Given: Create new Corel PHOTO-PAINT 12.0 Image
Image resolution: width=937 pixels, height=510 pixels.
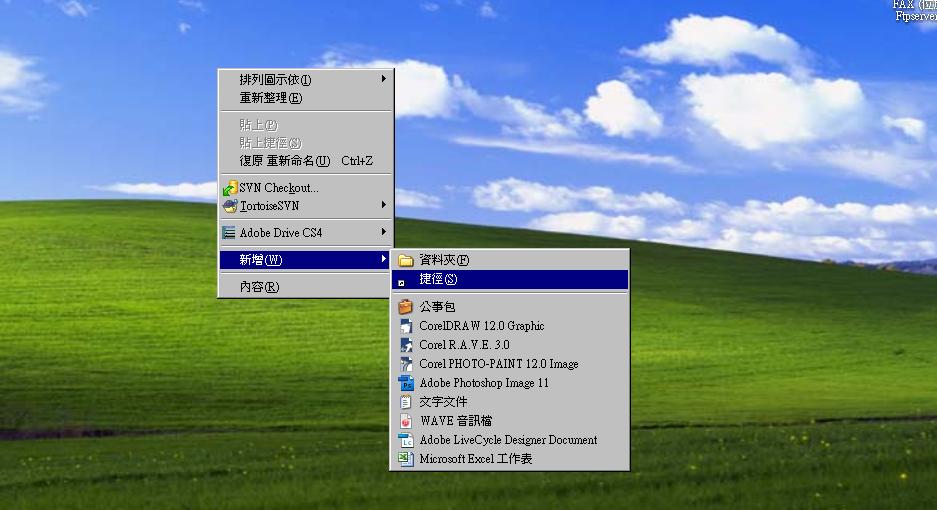Looking at the screenshot, I should coord(510,364).
